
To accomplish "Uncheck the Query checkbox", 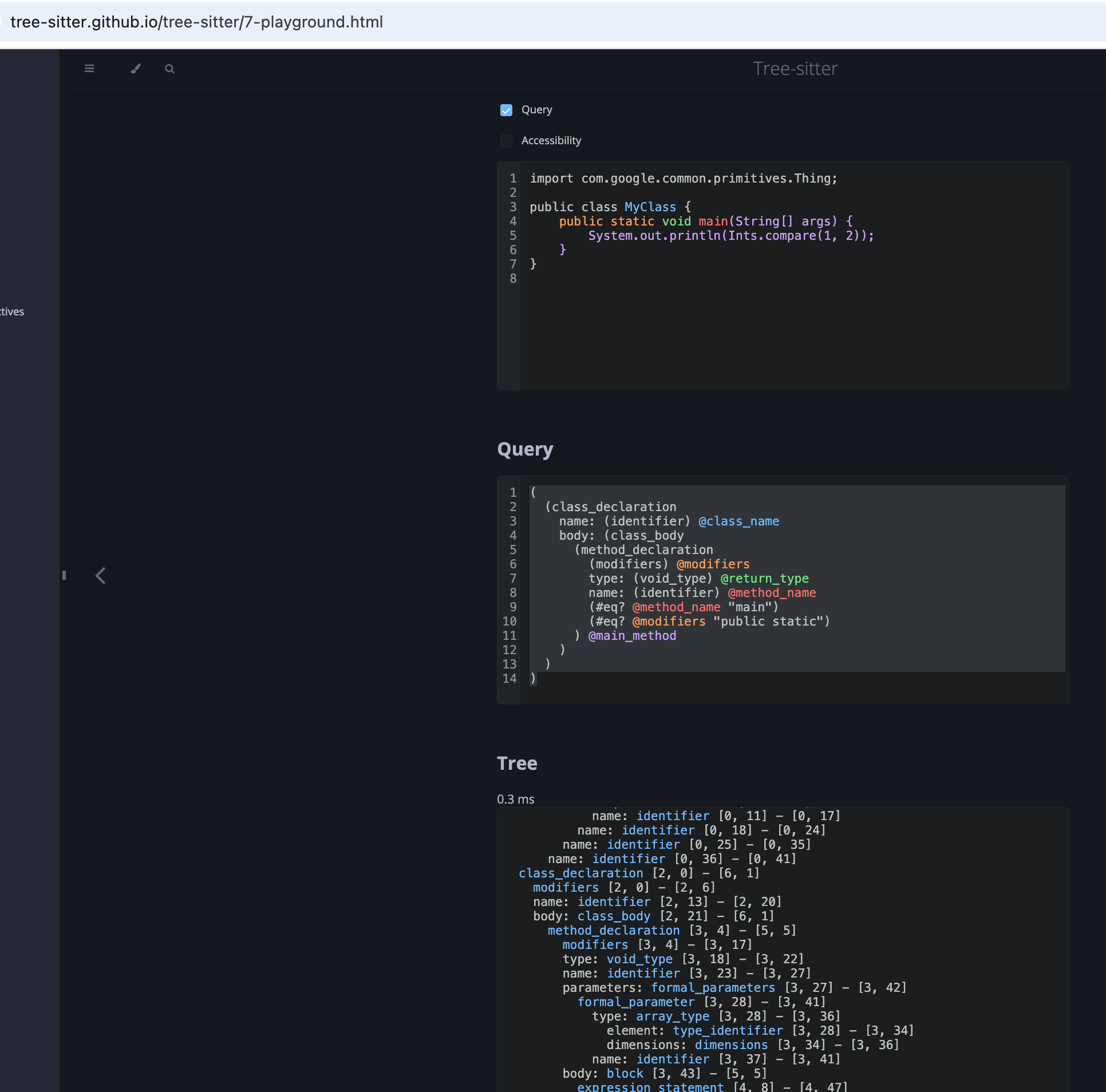I will coord(506,110).
